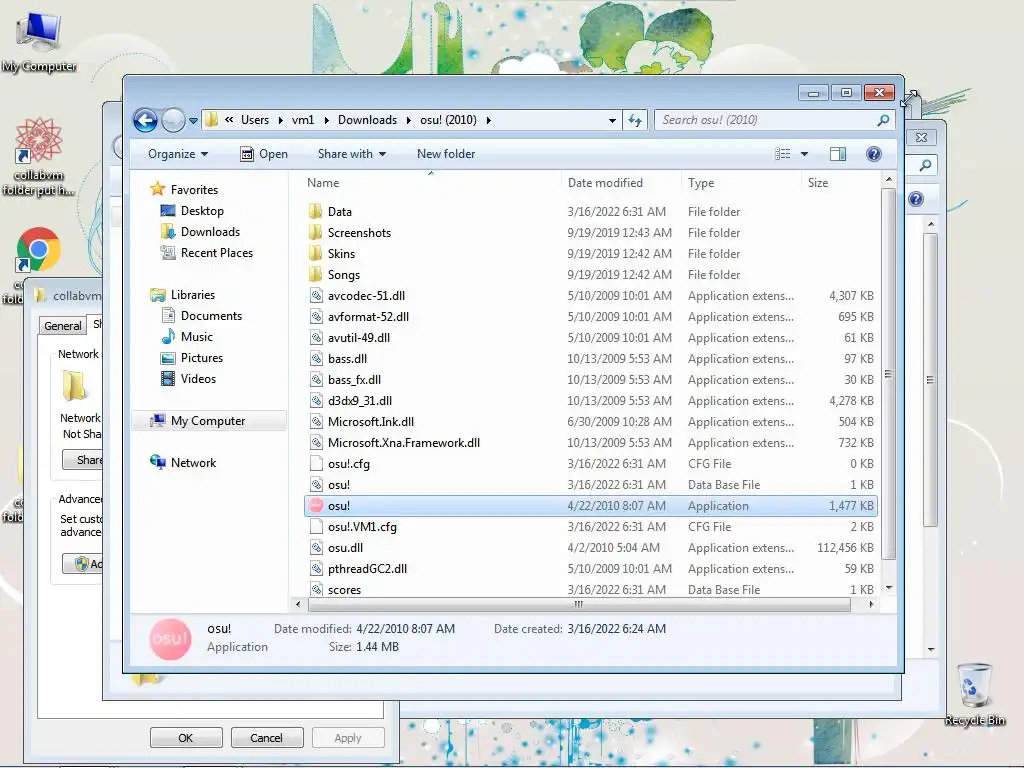Click Open in the toolbar
Screen dimensions: 1024x768
[264, 154]
